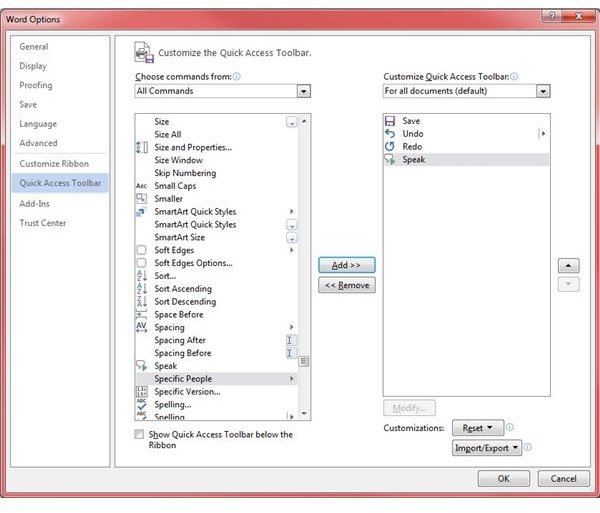The height and width of the screenshot is (513, 600).
Task: Open the Choose commands from dropdown
Action: [303, 91]
